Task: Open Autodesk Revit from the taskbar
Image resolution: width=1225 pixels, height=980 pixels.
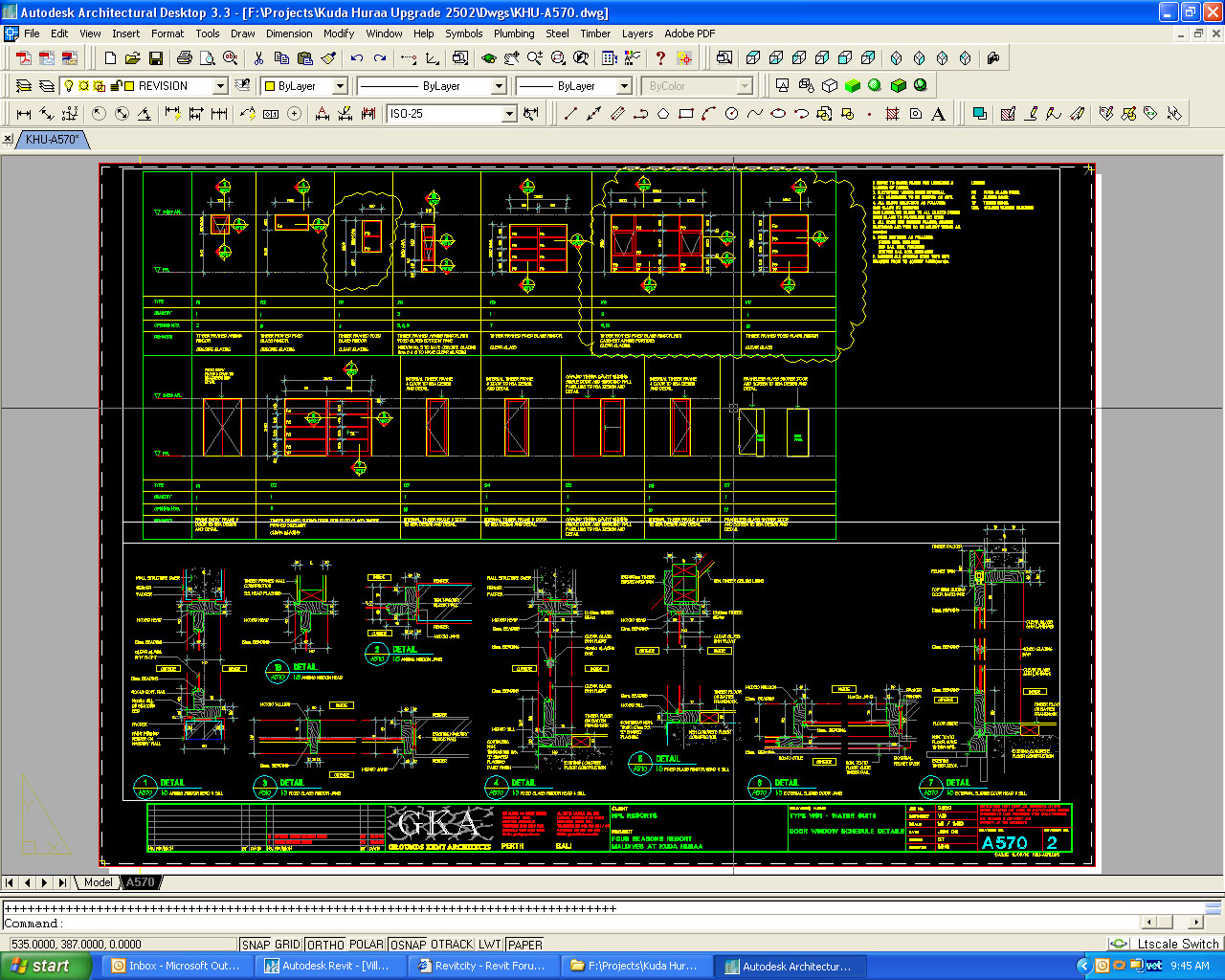Action: coord(327,966)
